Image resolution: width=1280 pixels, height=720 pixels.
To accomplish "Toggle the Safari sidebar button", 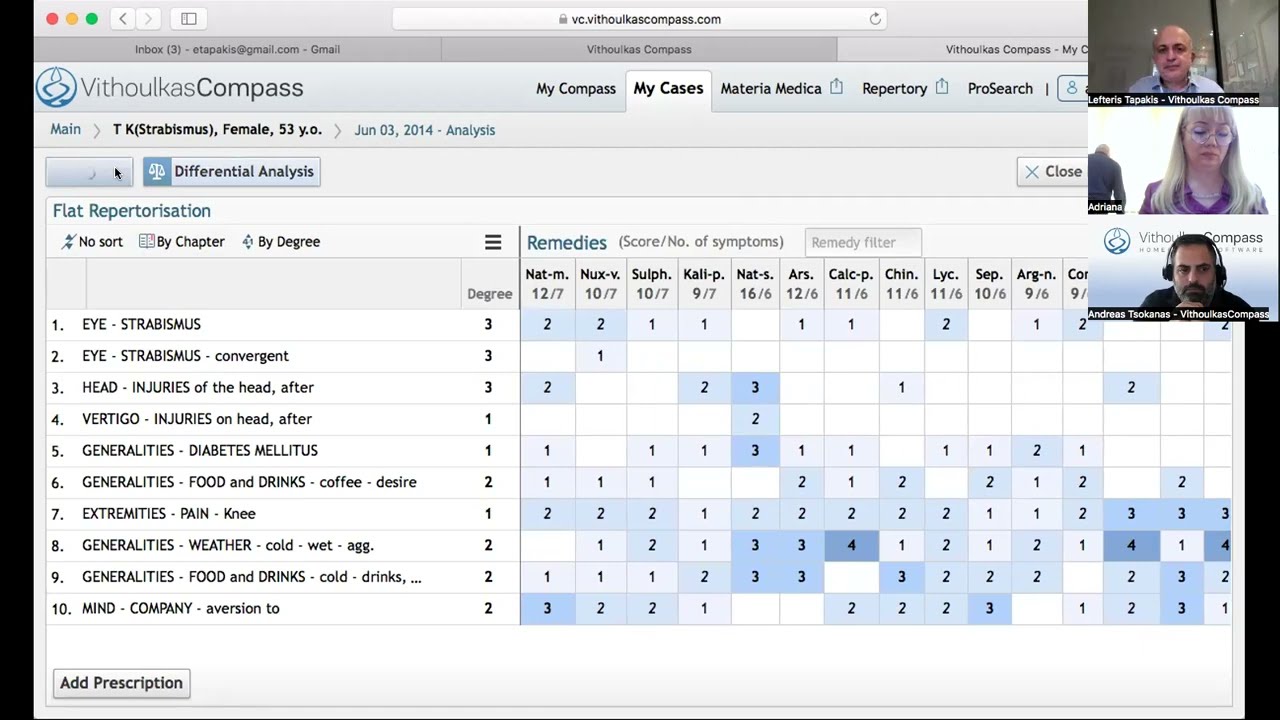I will click(x=189, y=19).
